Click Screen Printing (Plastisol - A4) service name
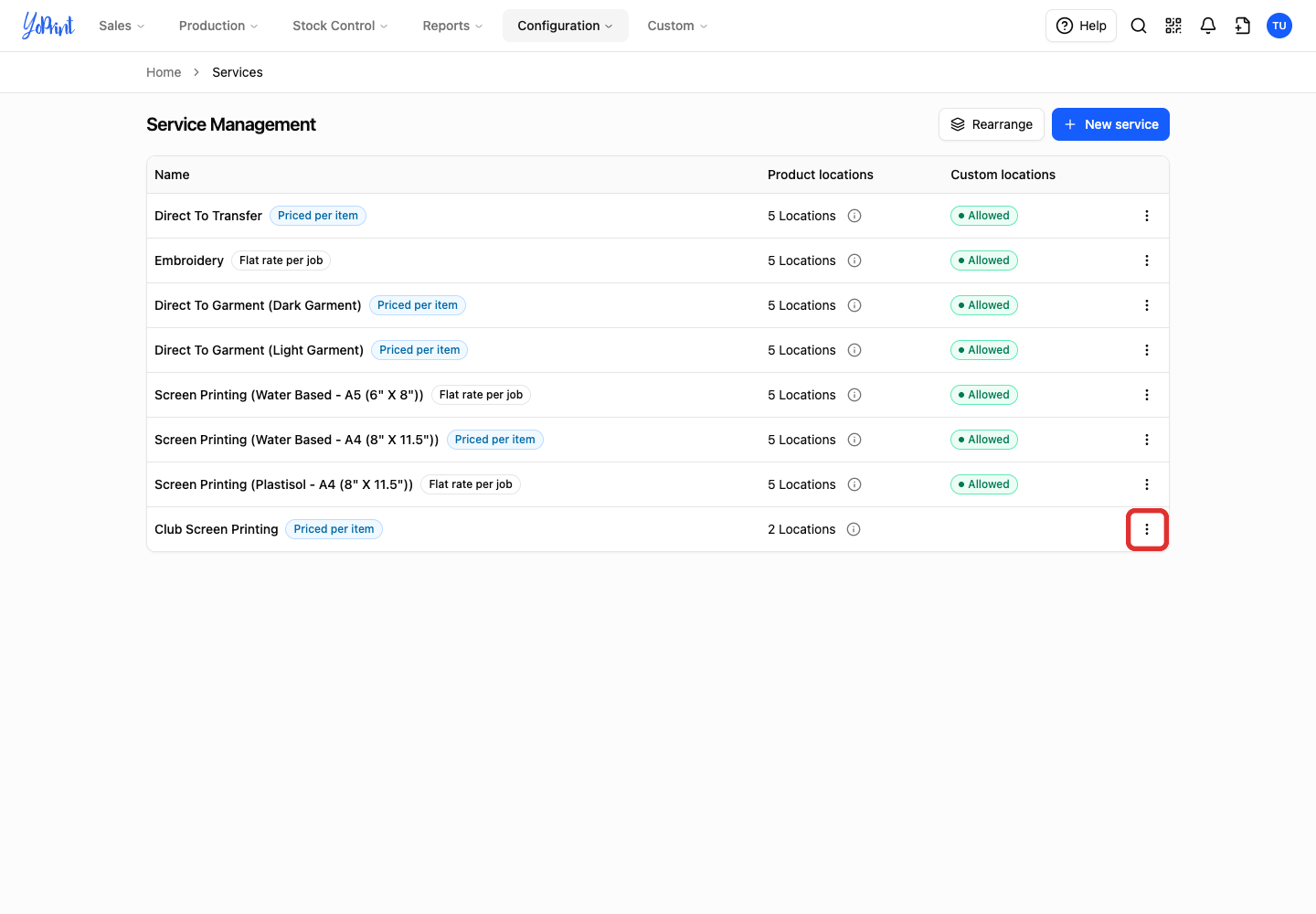The image size is (1316, 914). coord(283,484)
